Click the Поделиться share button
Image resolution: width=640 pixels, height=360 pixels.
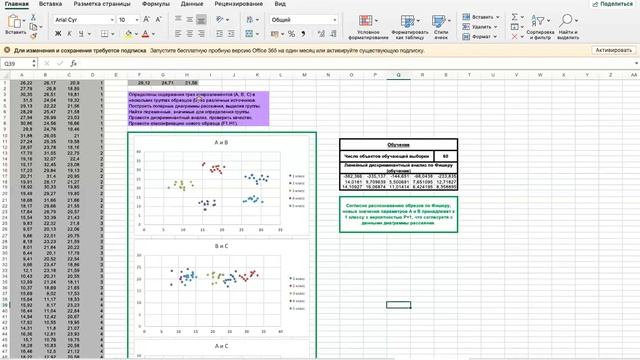[x=613, y=4]
